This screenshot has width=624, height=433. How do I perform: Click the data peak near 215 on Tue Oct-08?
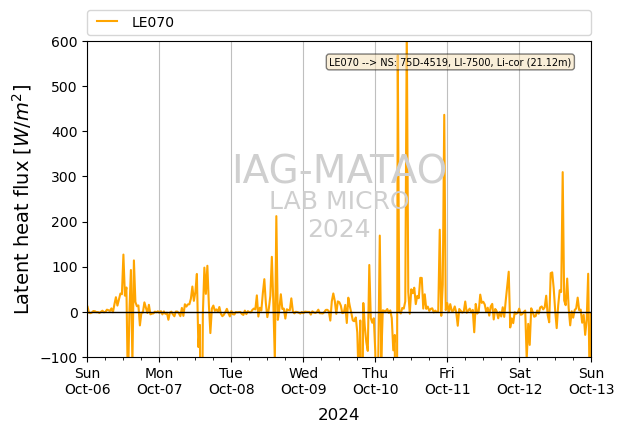click(276, 216)
